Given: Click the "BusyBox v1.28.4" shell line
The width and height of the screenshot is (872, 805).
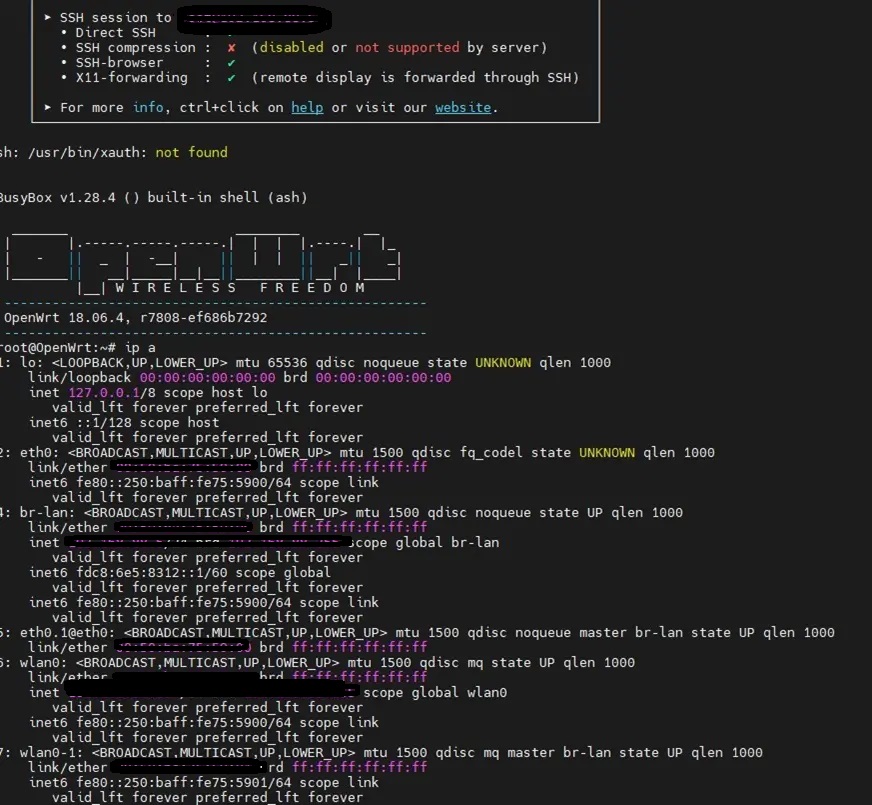Looking at the screenshot, I should tap(150, 197).
